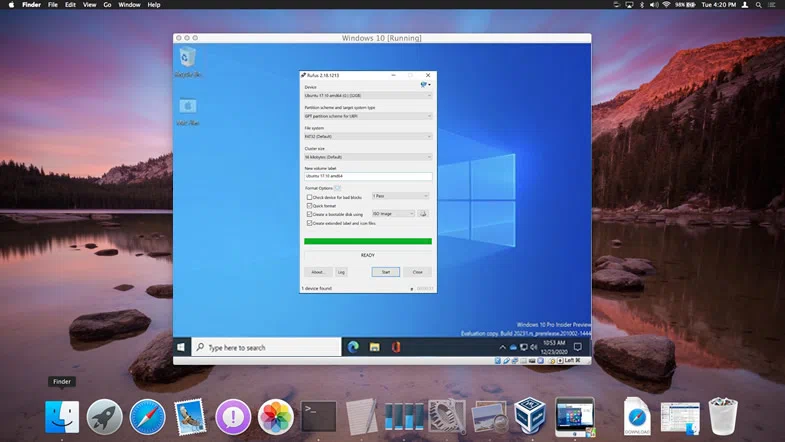Viewport: 785px width, 442px height.
Task: Click the Windows taskbar clock
Action: click(554, 347)
